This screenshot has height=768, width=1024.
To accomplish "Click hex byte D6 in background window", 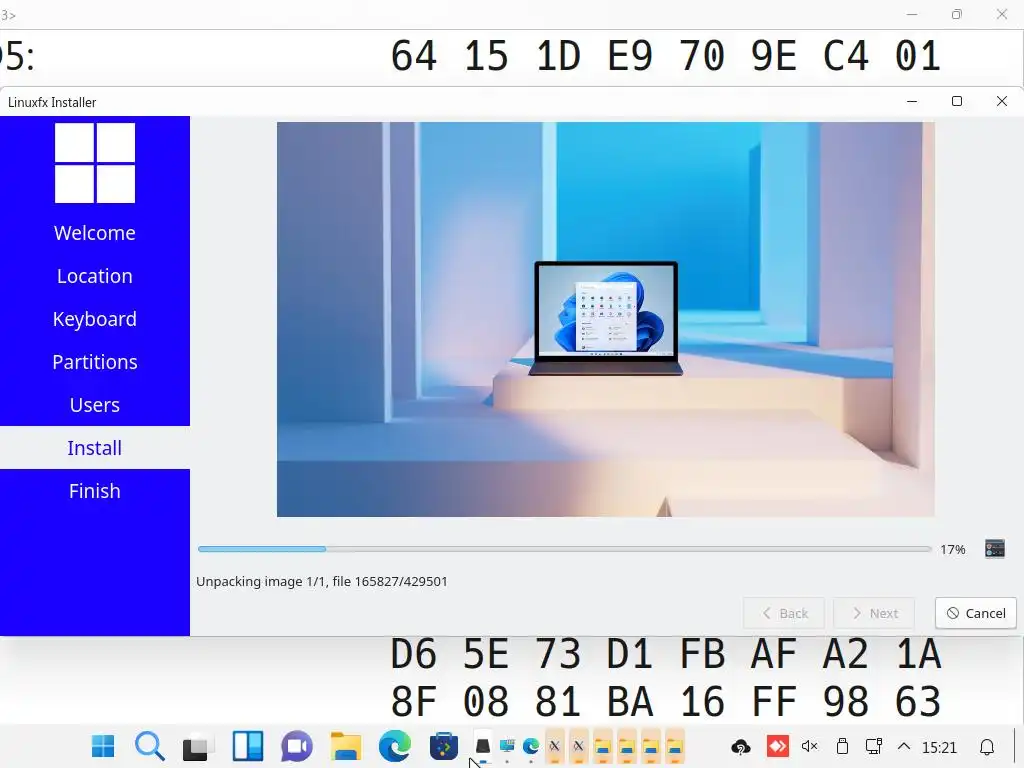I will 414,654.
